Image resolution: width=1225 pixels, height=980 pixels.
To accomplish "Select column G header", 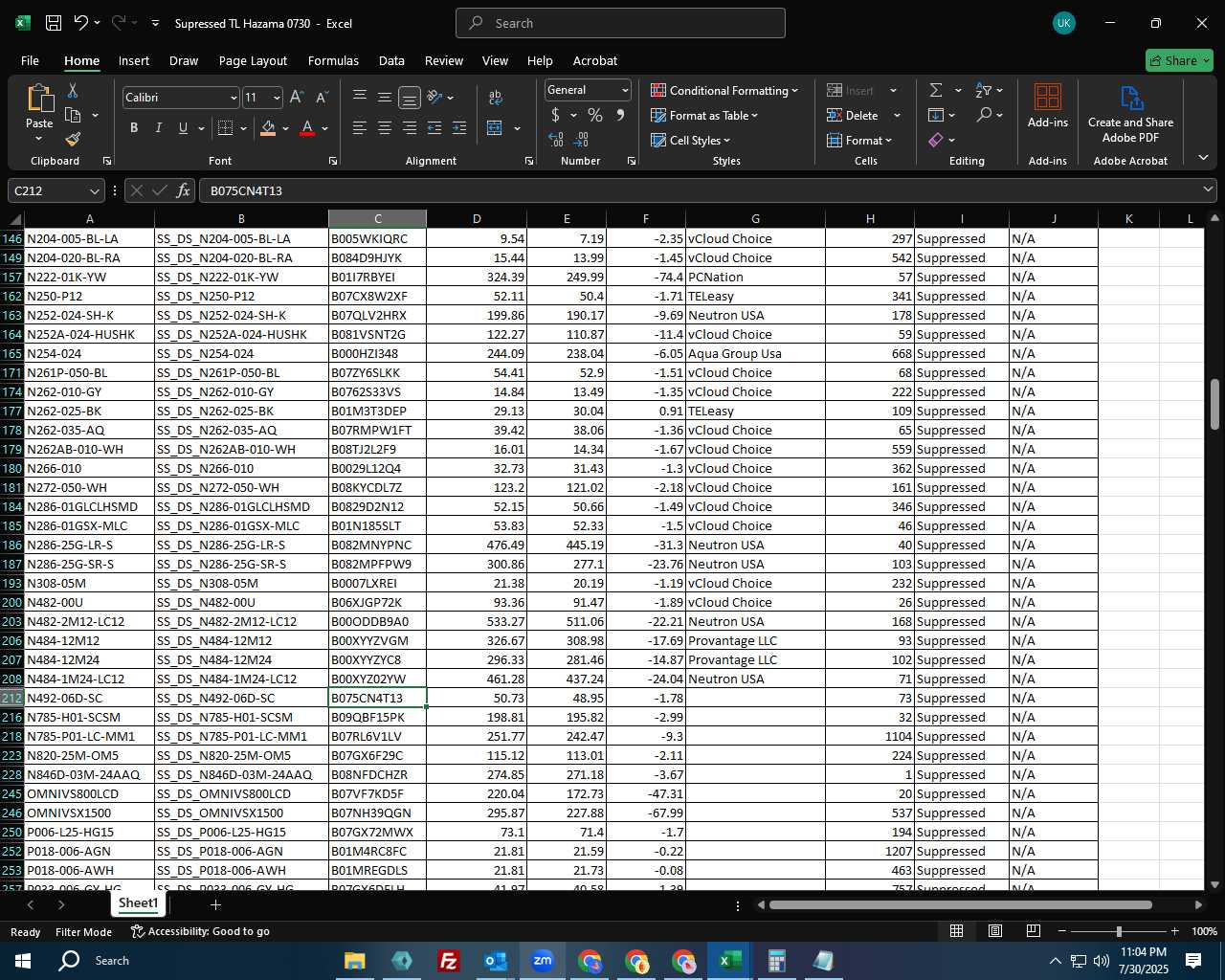I will [x=755, y=219].
